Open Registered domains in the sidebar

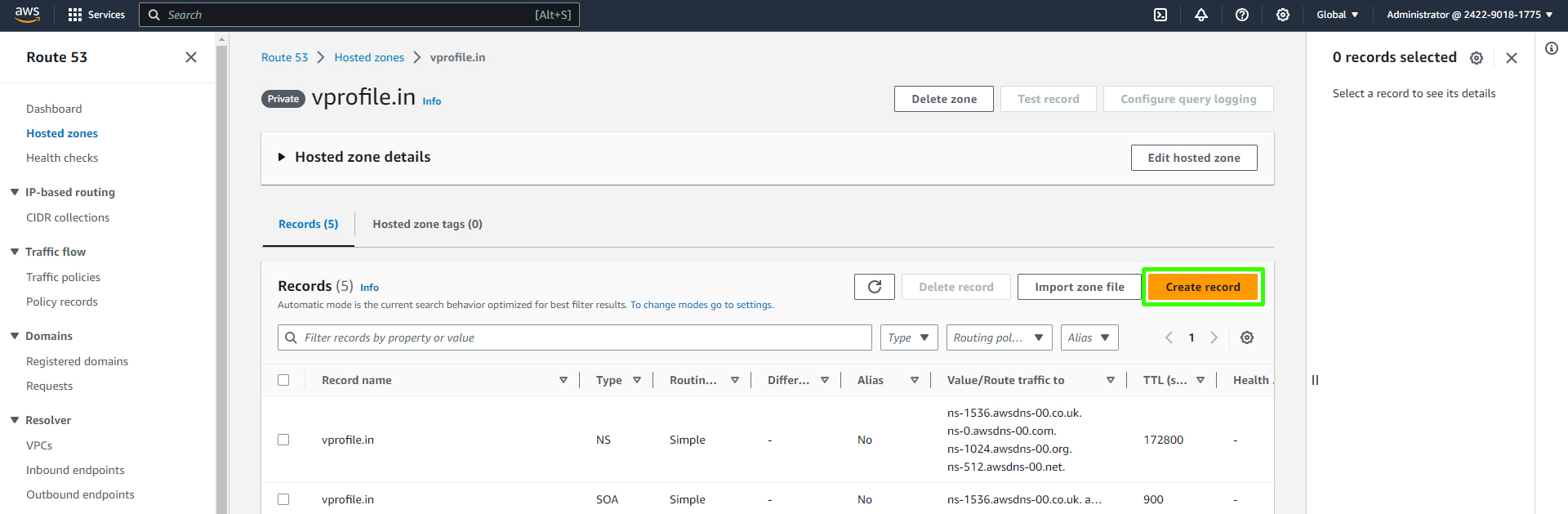point(77,361)
